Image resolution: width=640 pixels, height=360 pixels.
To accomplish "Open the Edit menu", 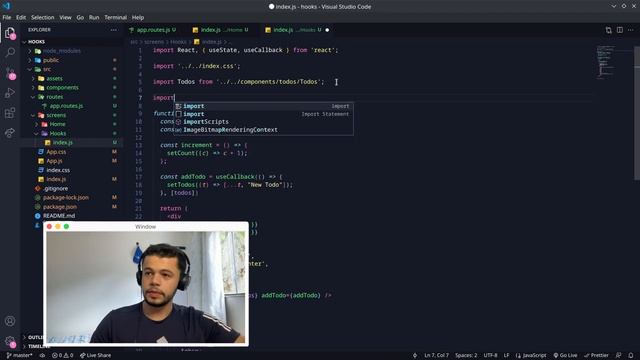I will [x=21, y=18].
